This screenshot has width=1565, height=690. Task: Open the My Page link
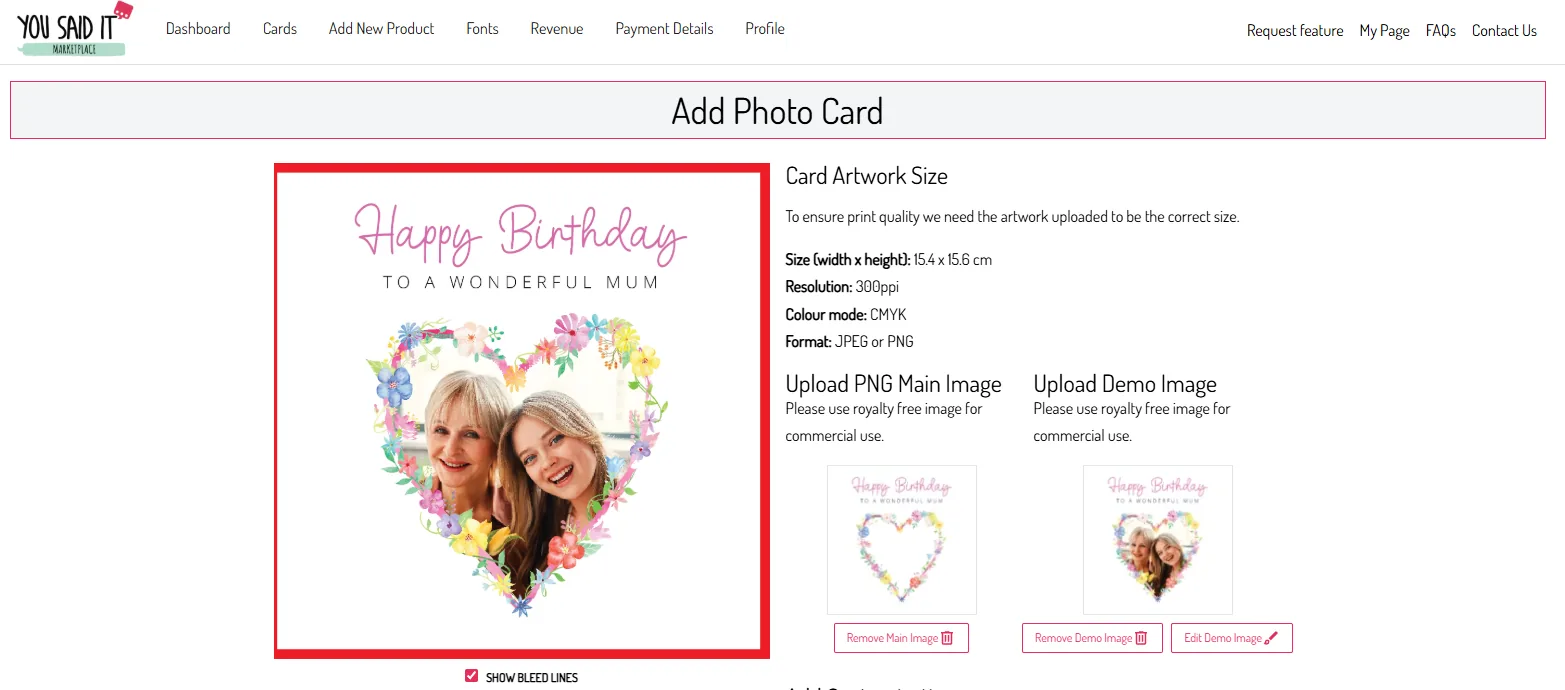pyautogui.click(x=1384, y=31)
